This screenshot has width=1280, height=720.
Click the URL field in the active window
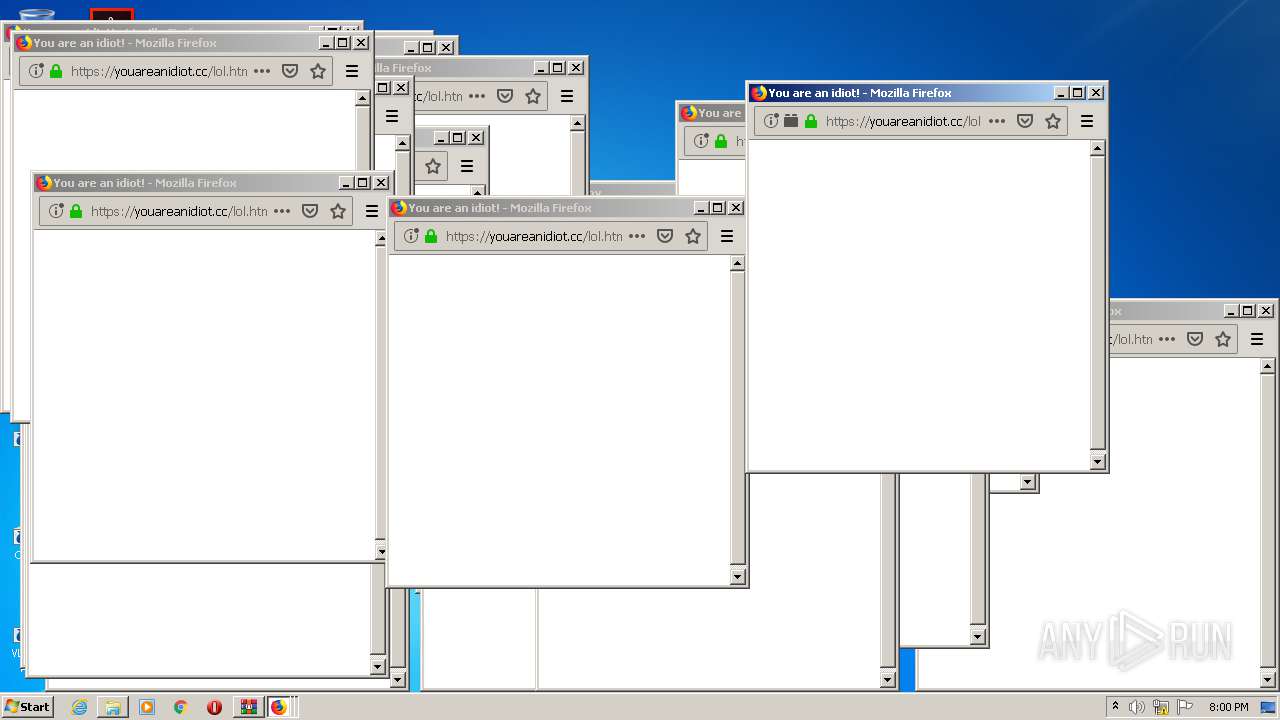902,121
